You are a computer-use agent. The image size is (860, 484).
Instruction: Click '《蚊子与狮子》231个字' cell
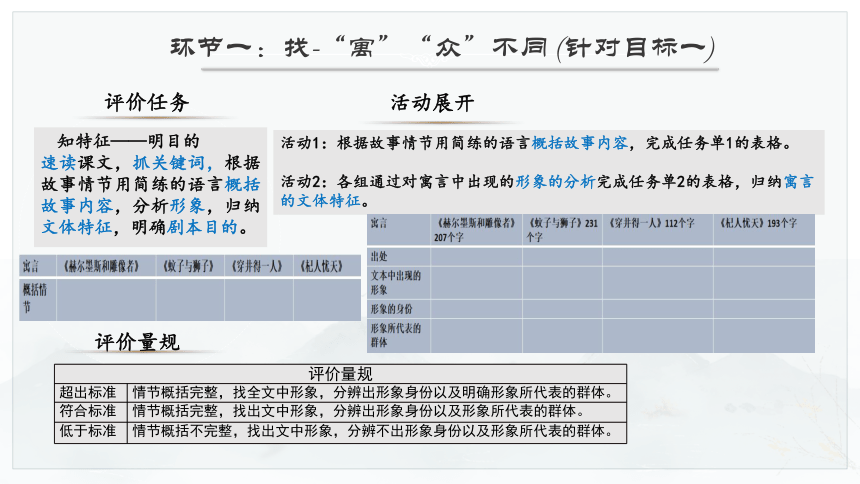[x=562, y=230]
